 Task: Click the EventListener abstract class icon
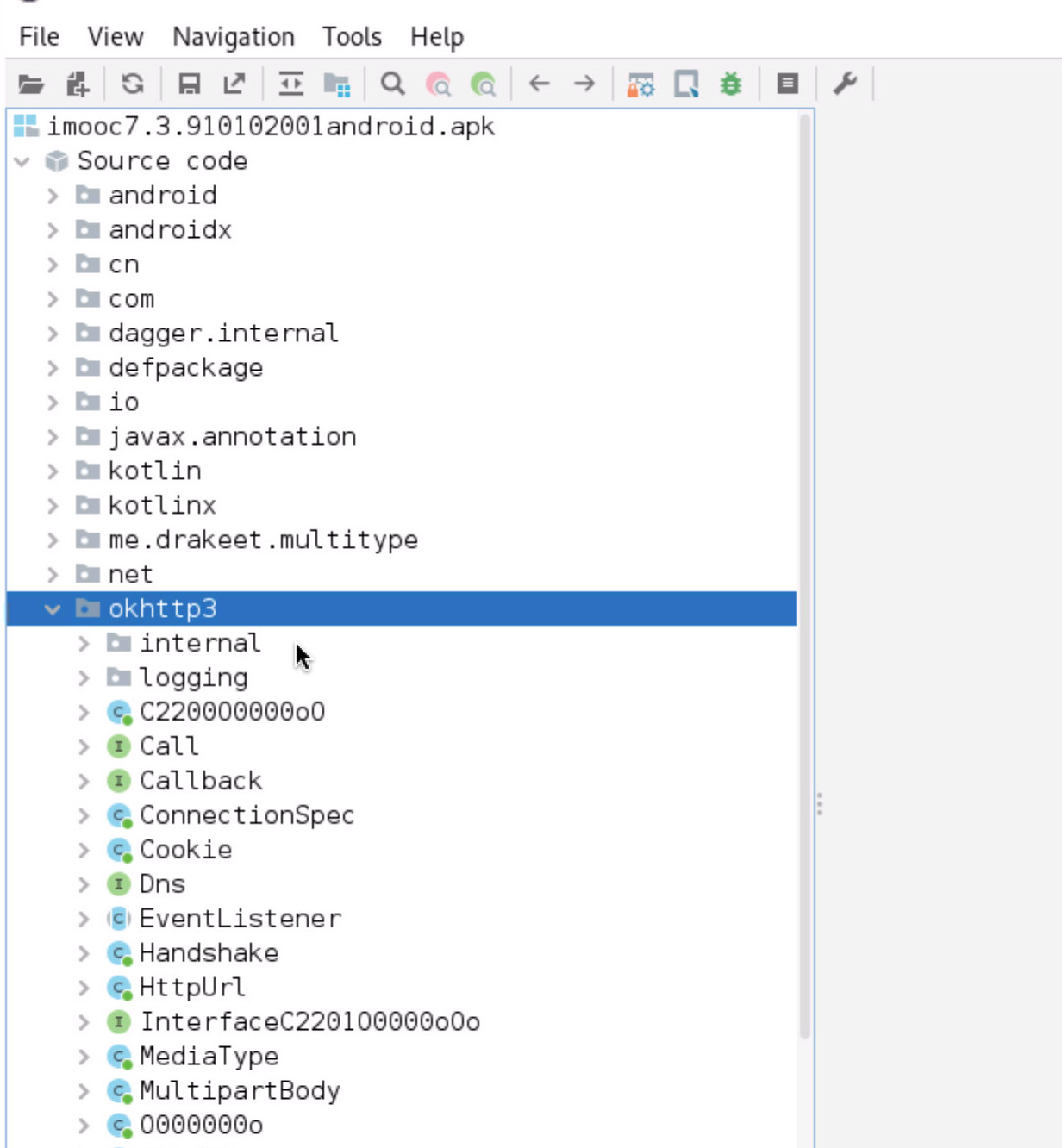point(118,919)
